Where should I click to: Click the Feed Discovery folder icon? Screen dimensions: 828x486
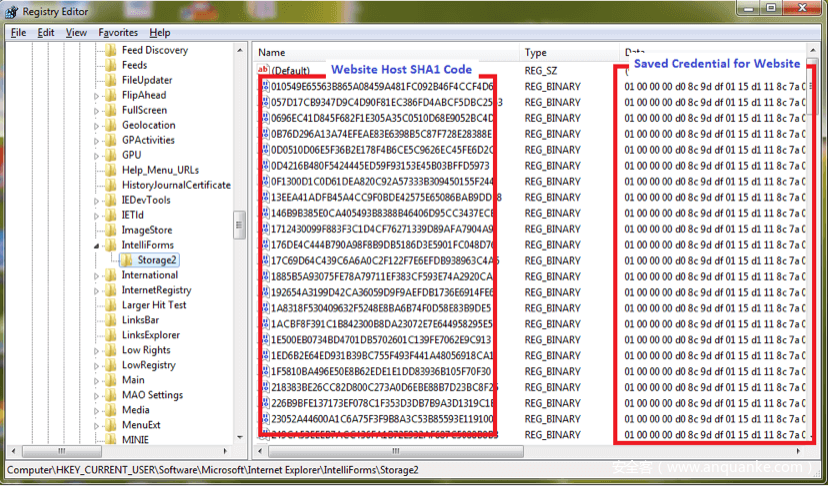(x=111, y=50)
